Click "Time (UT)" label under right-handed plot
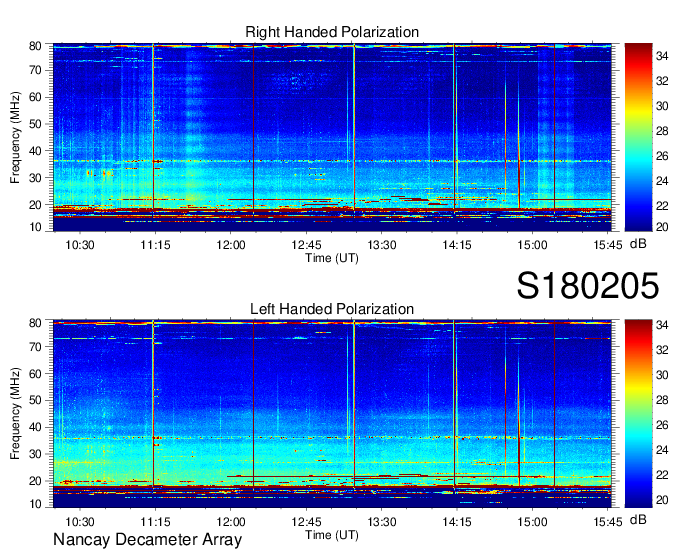This screenshot has height=552, width=680. coord(332,258)
